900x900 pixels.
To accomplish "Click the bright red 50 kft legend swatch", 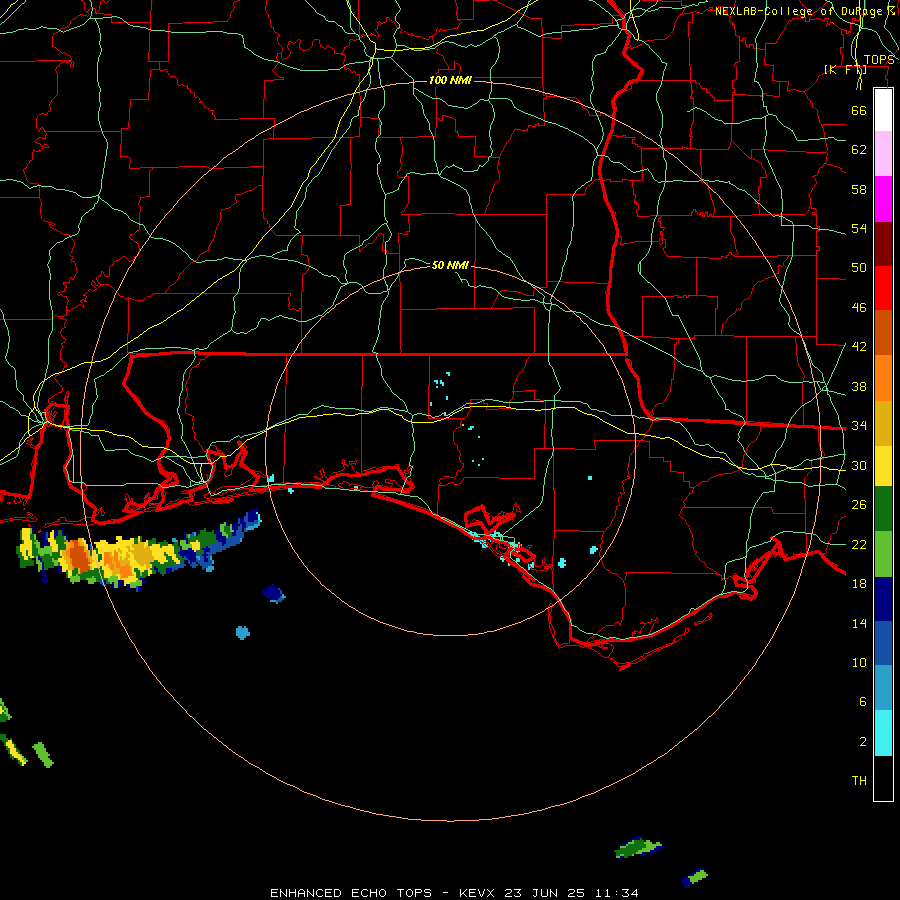I will 883,288.
